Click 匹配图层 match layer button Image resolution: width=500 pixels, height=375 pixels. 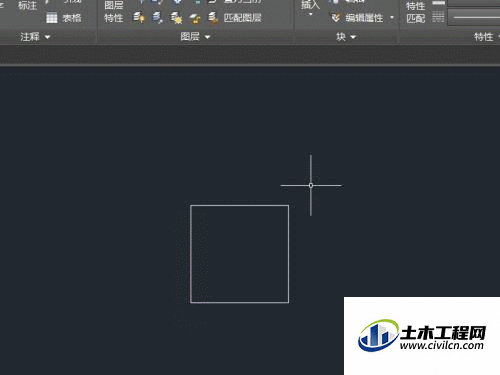(236, 17)
